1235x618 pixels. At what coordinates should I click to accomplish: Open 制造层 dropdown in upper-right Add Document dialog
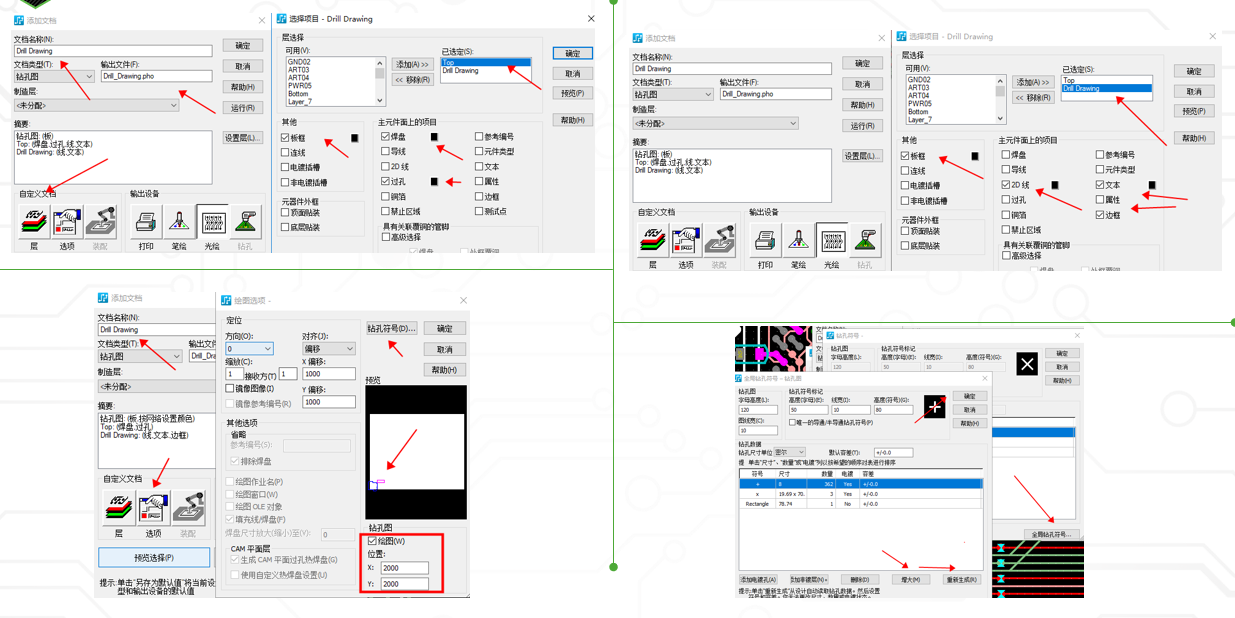click(x=715, y=123)
